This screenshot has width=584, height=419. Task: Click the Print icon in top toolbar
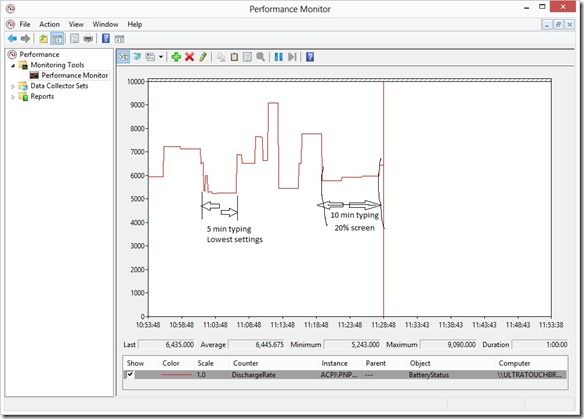click(88, 38)
